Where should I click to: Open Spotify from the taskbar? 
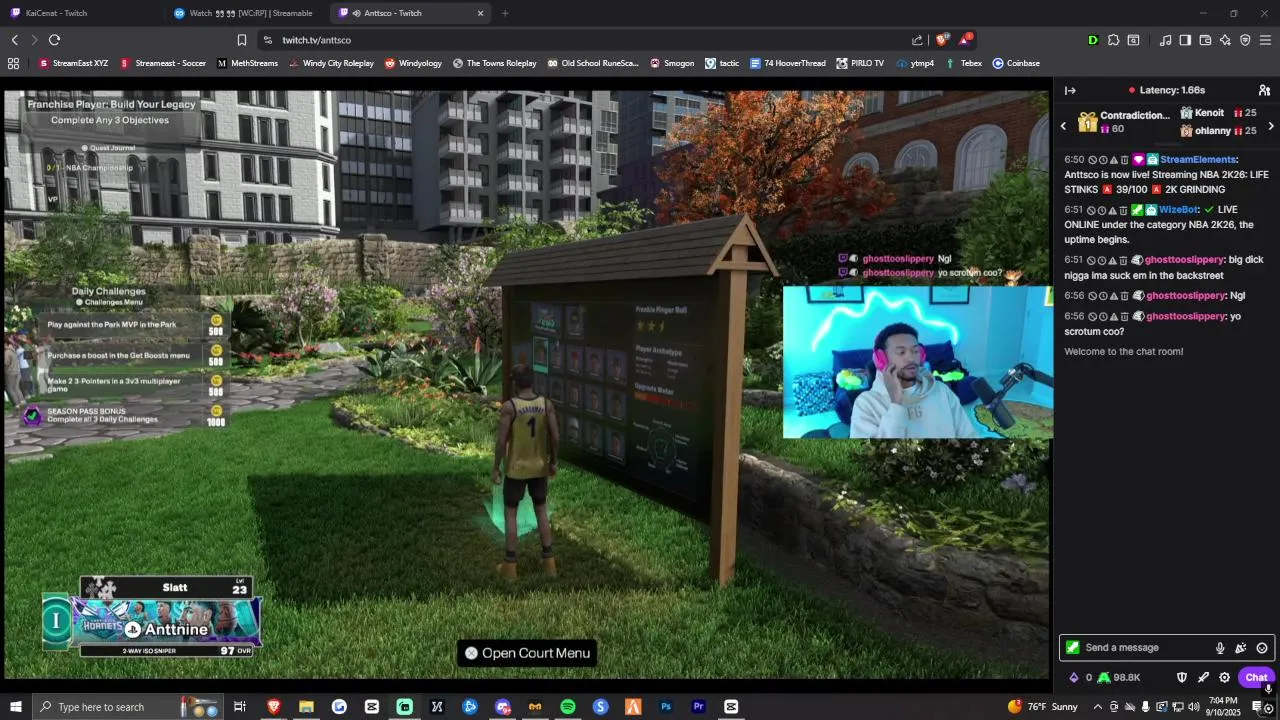(x=568, y=707)
